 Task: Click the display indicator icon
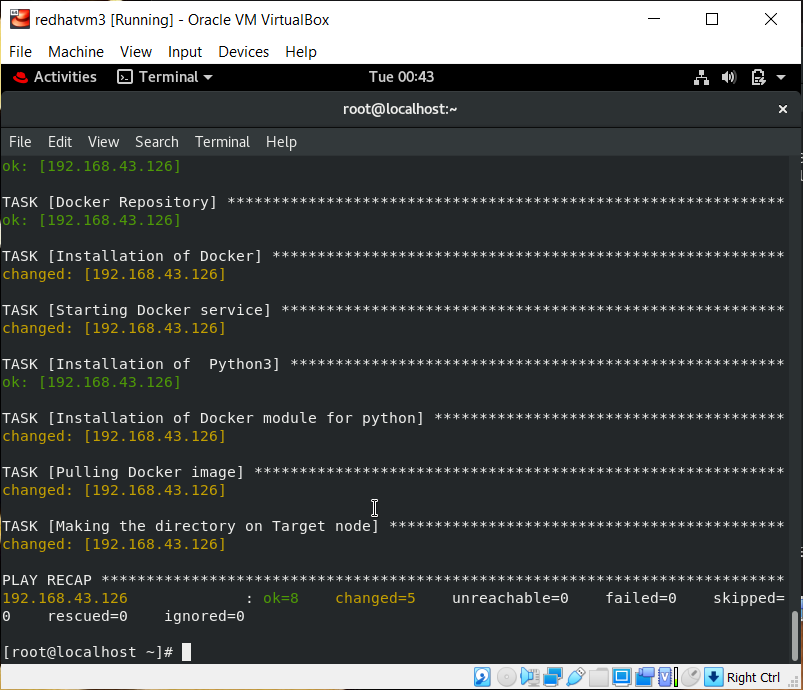622,677
